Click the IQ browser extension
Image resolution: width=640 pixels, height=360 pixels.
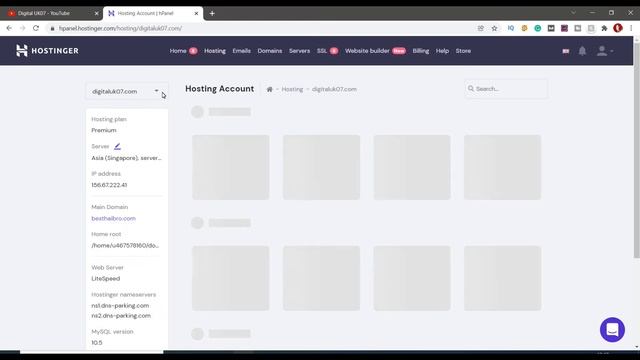coord(511,28)
